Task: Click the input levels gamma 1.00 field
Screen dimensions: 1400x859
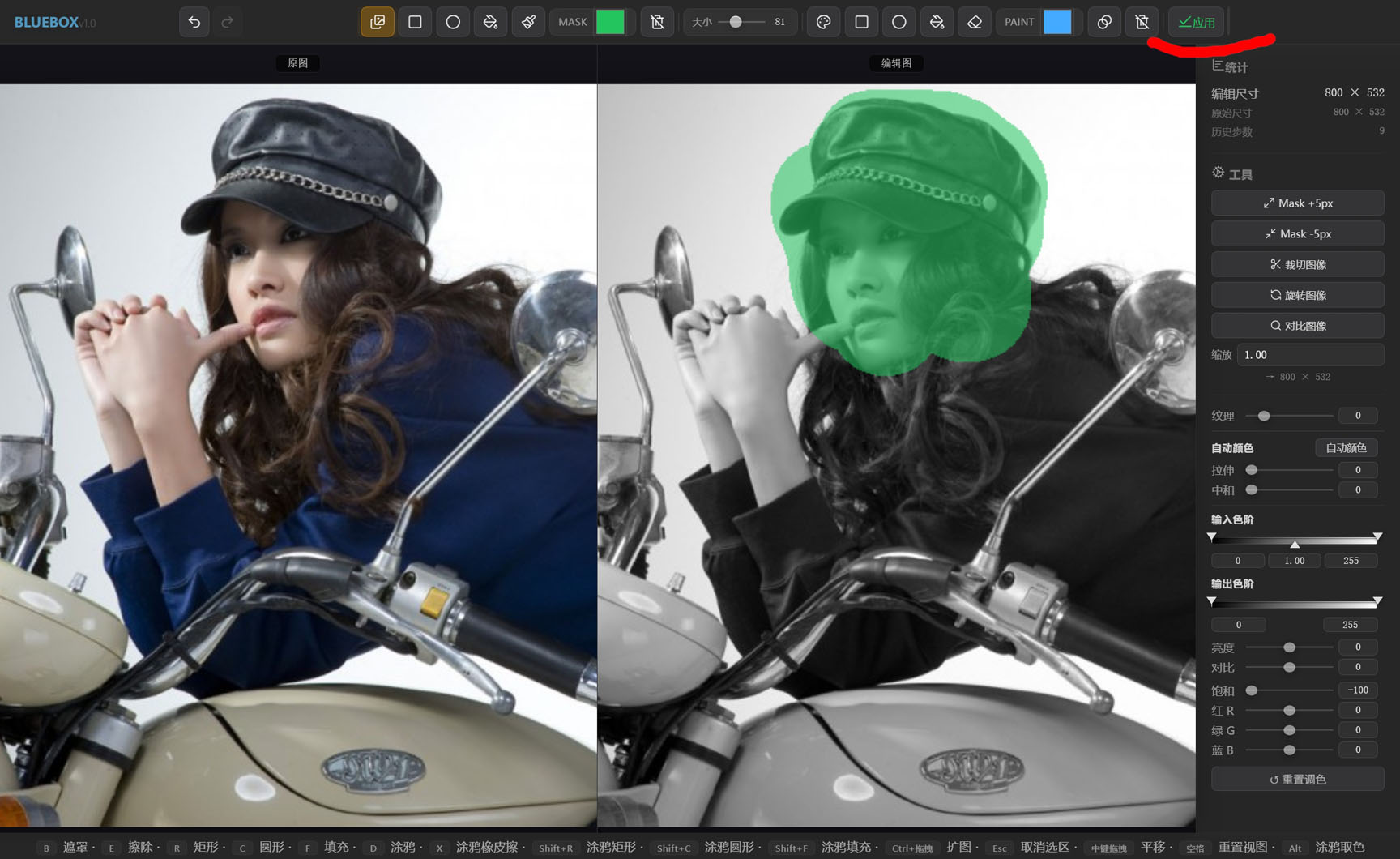Action: (x=1294, y=560)
